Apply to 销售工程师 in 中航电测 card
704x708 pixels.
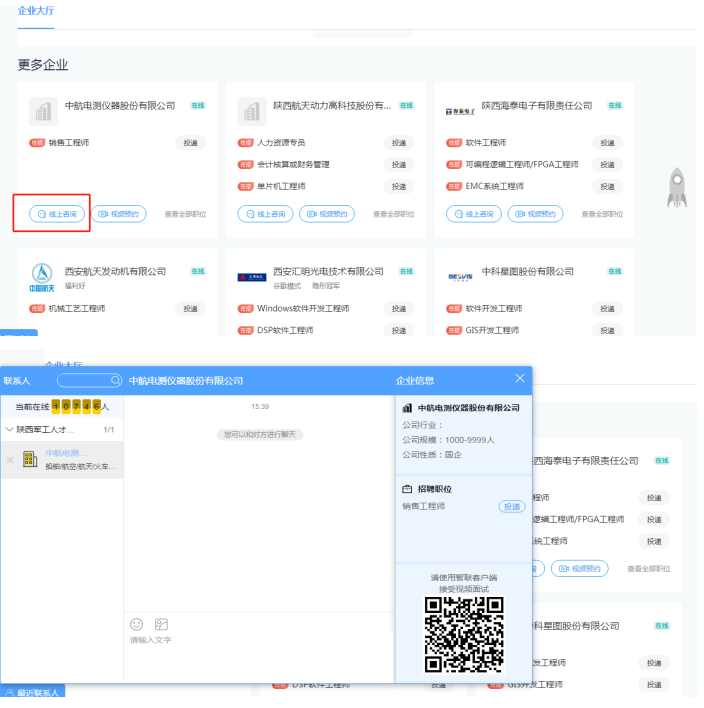[x=192, y=144]
